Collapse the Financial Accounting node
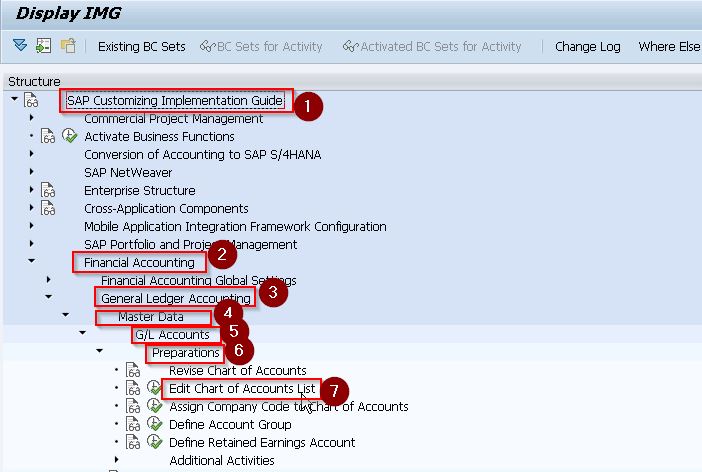The width and height of the screenshot is (702, 472). [31, 261]
